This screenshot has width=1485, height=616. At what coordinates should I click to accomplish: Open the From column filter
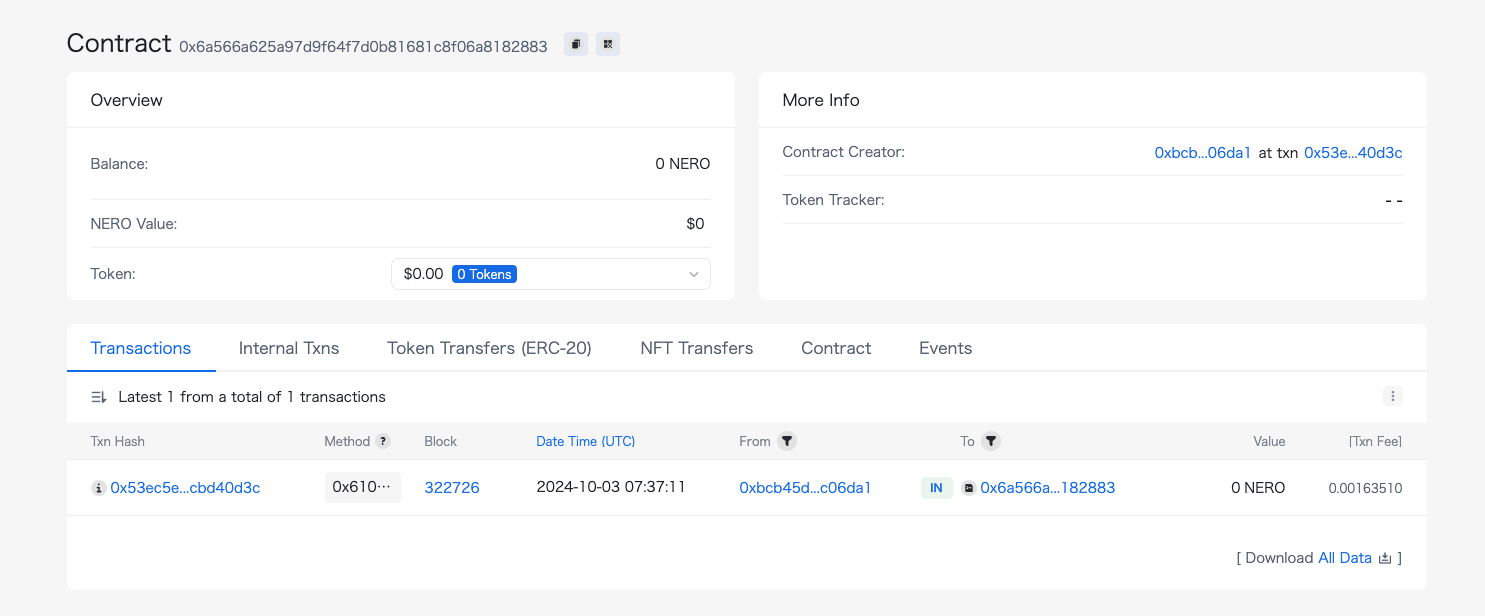(x=787, y=441)
